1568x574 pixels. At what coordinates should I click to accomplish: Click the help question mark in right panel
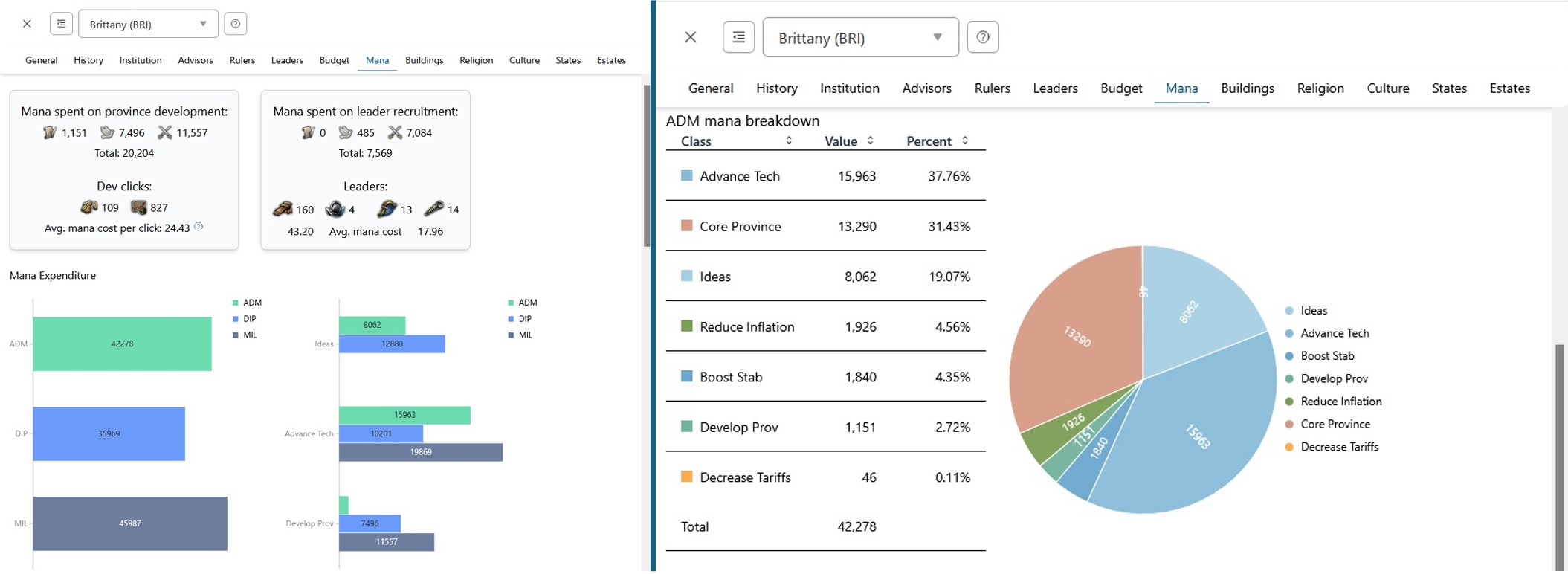tap(982, 37)
